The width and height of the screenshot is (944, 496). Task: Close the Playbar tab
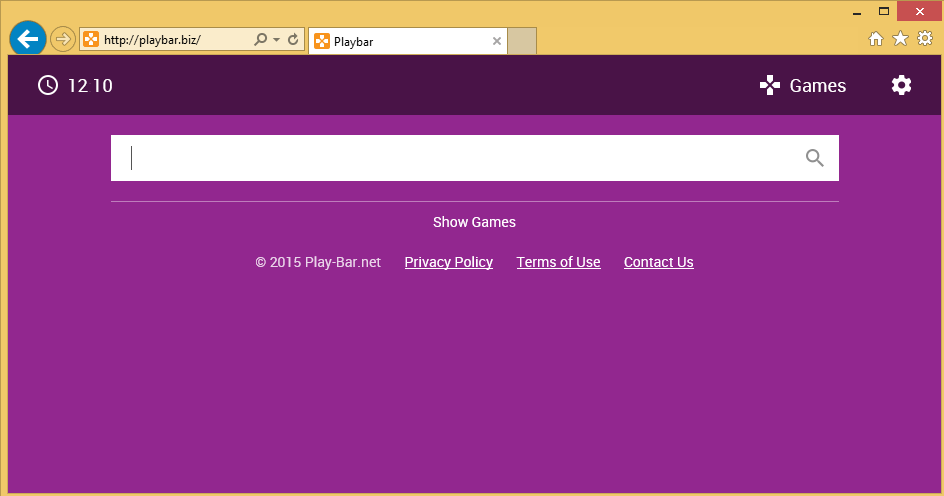(x=497, y=41)
